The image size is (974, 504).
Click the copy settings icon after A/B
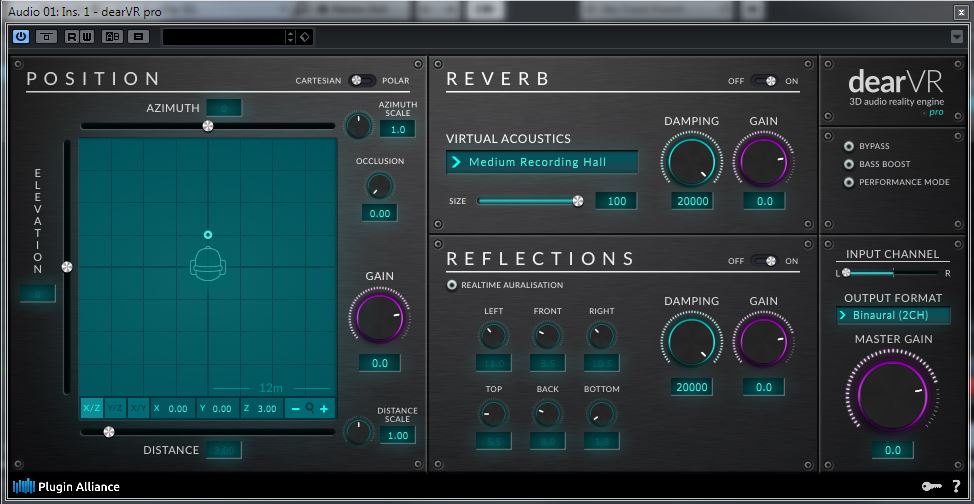[x=139, y=37]
